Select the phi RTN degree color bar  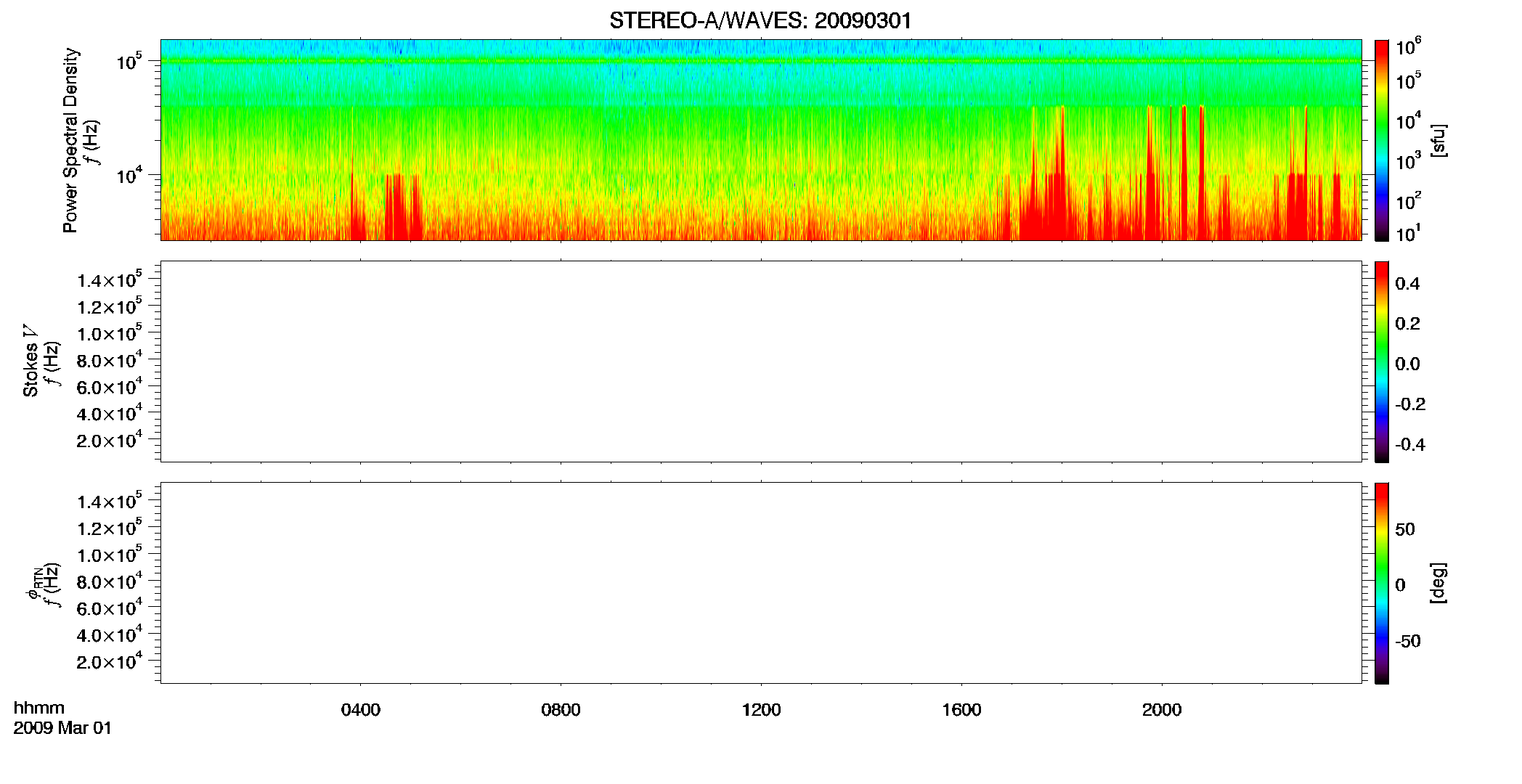click(1382, 583)
